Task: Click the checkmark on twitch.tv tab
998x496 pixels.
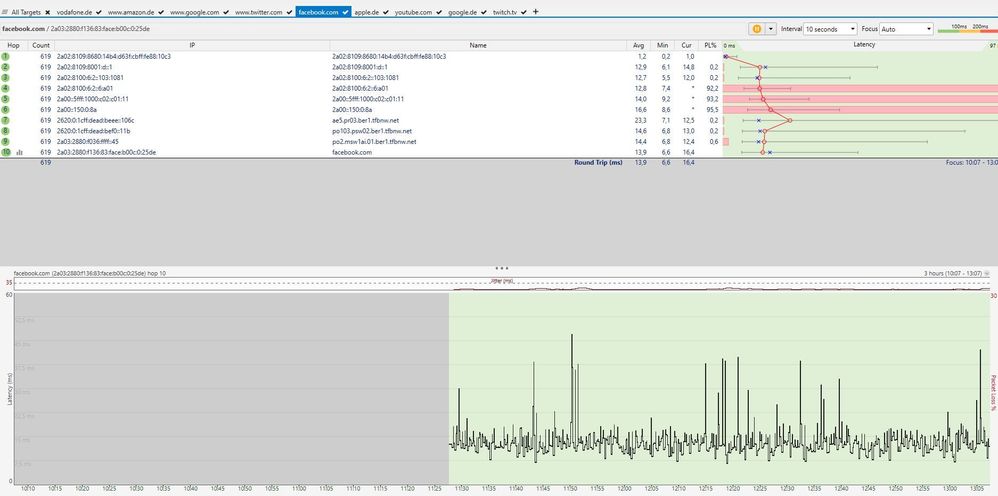Action: pos(525,12)
